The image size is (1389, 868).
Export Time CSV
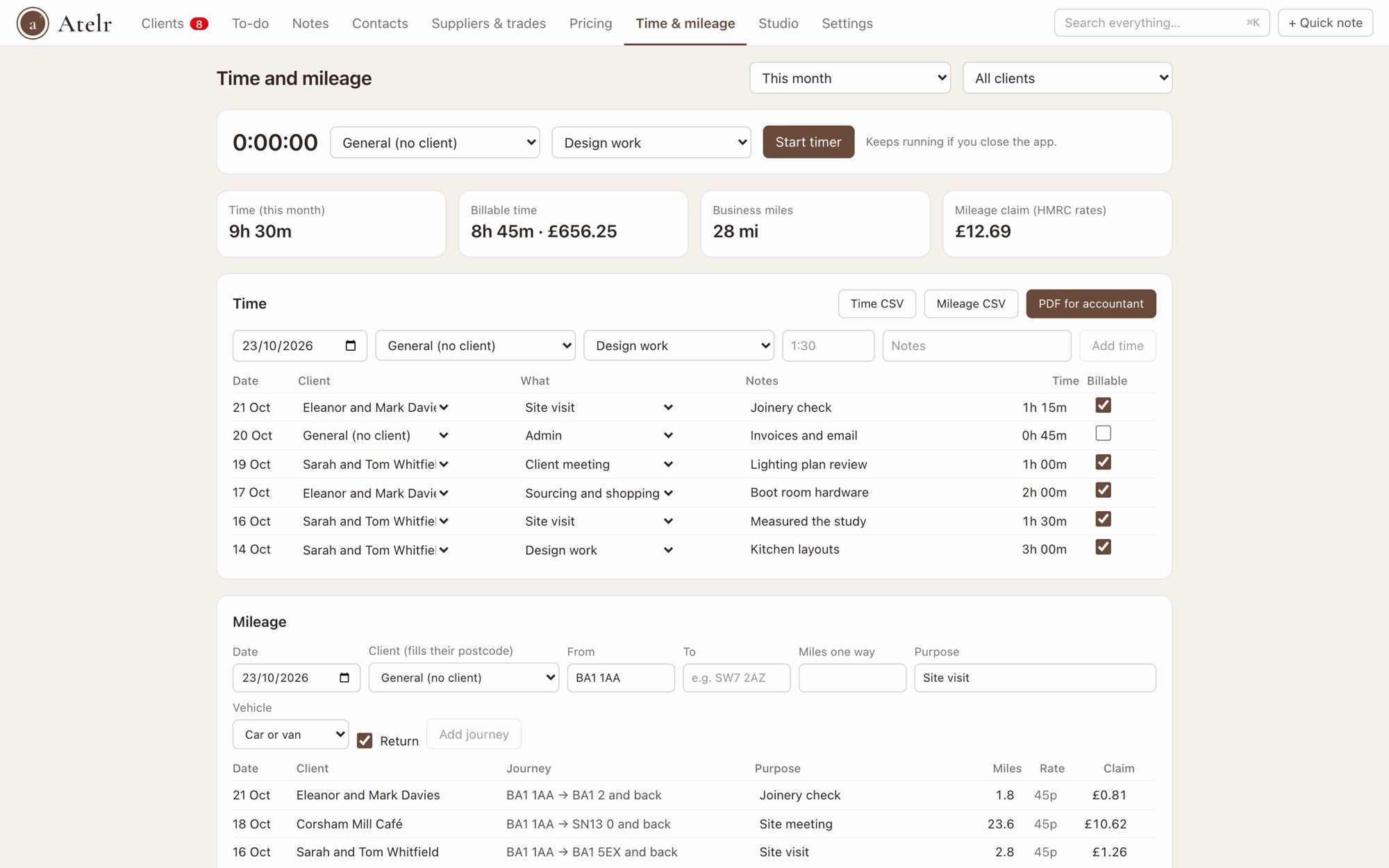click(877, 303)
